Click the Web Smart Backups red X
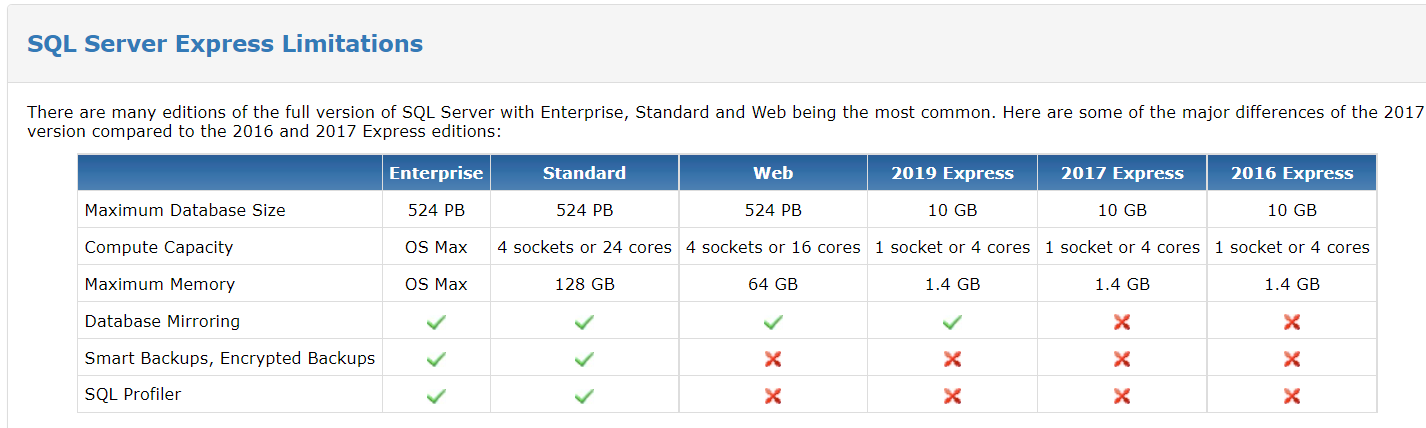Screen dimensions: 1426x428 coord(773,359)
